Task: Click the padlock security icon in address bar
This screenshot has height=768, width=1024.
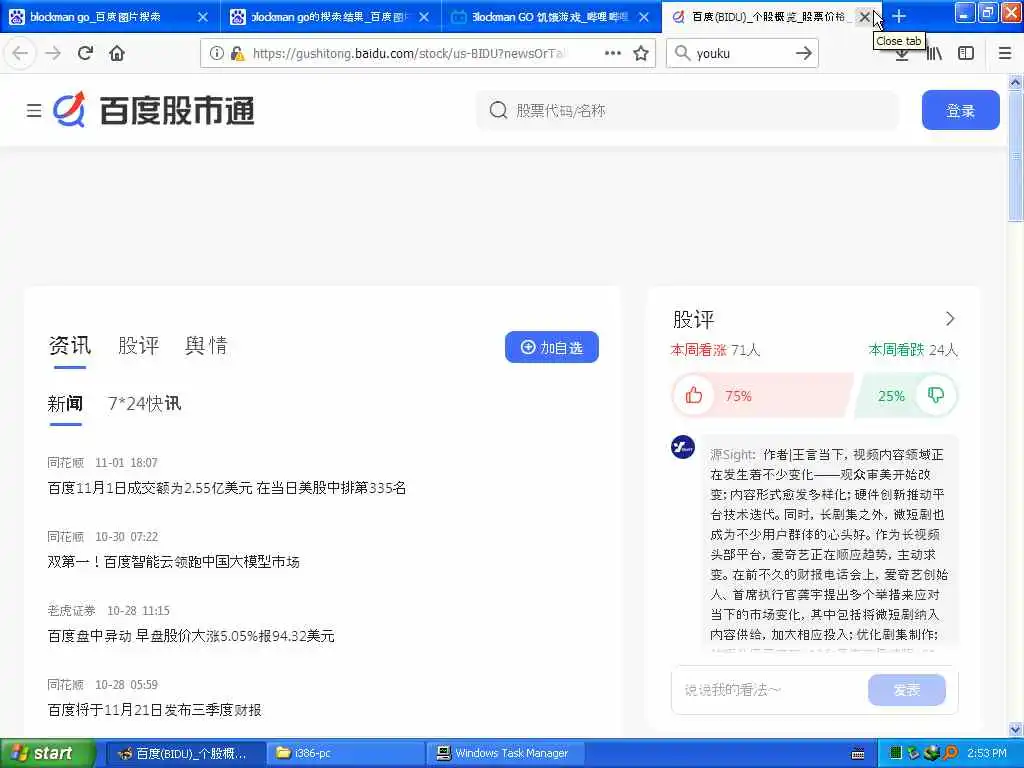Action: [237, 54]
